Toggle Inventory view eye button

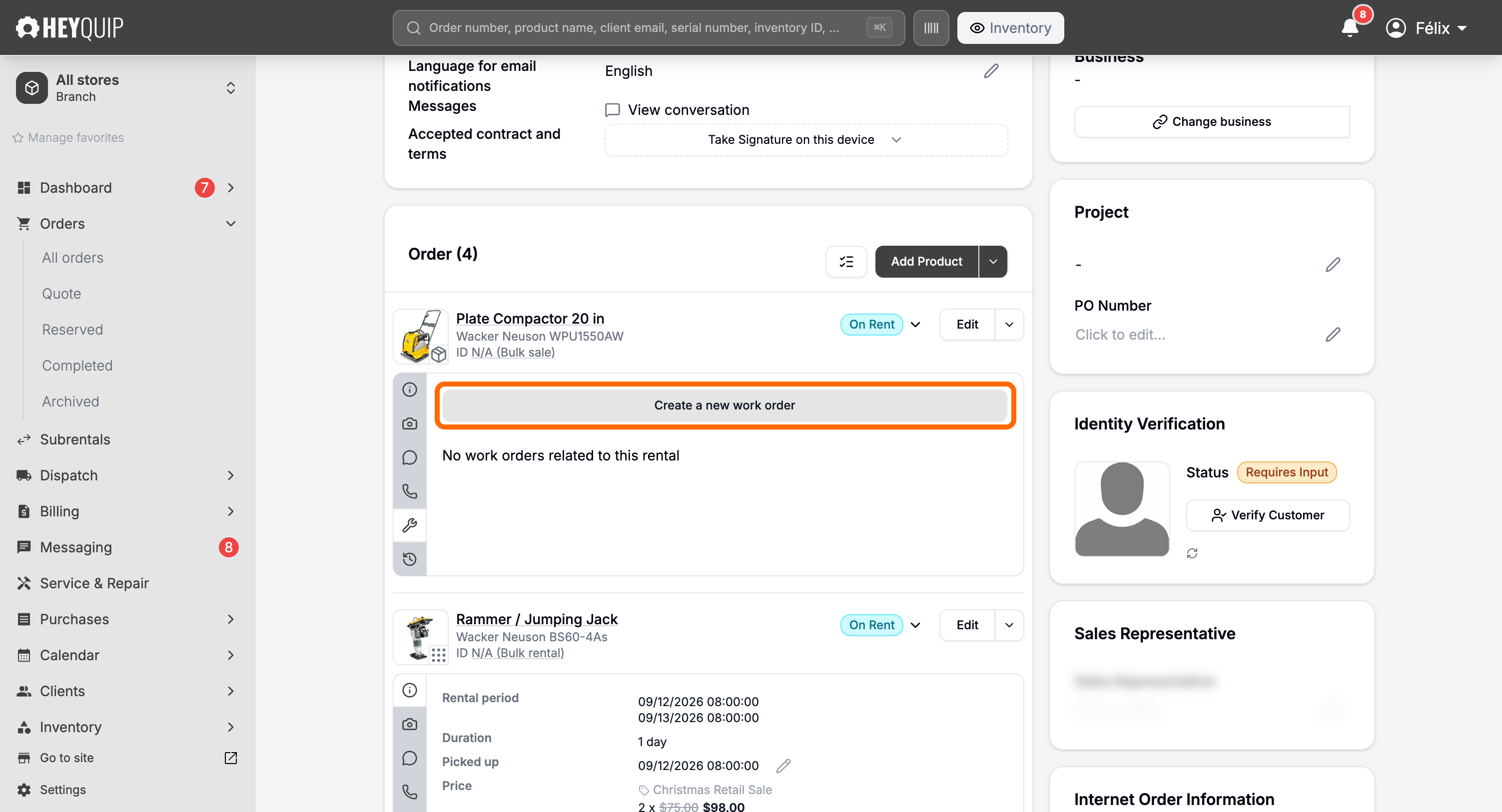coord(1010,28)
